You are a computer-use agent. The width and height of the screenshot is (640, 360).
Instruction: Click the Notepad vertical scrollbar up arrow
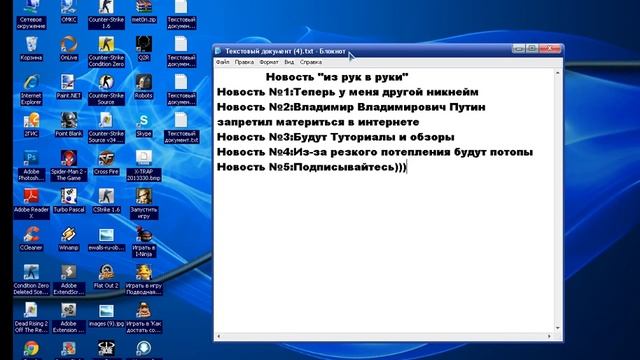[558, 73]
